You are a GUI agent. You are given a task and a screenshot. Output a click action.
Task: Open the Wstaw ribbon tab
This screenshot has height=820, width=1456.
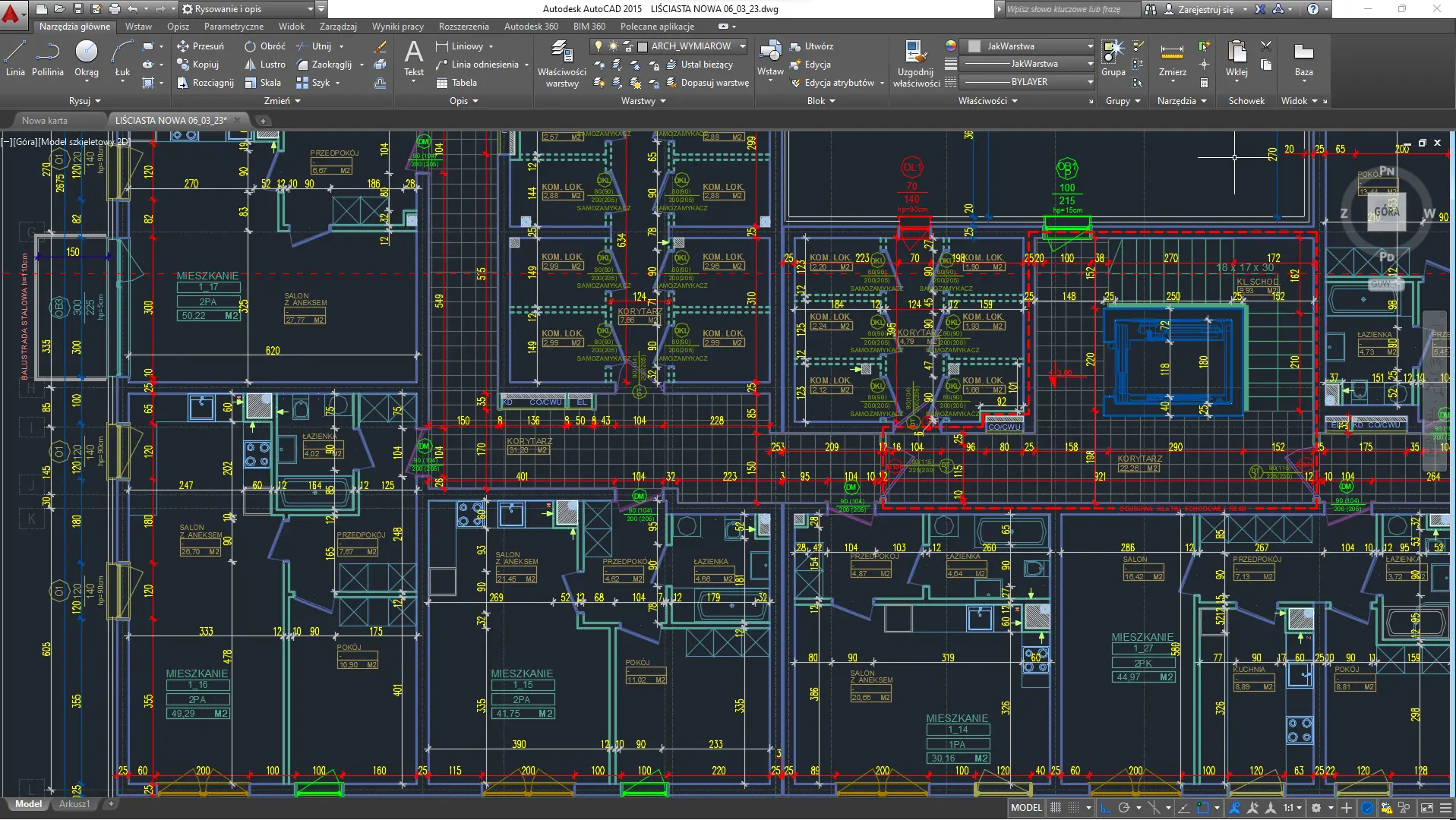tap(138, 27)
